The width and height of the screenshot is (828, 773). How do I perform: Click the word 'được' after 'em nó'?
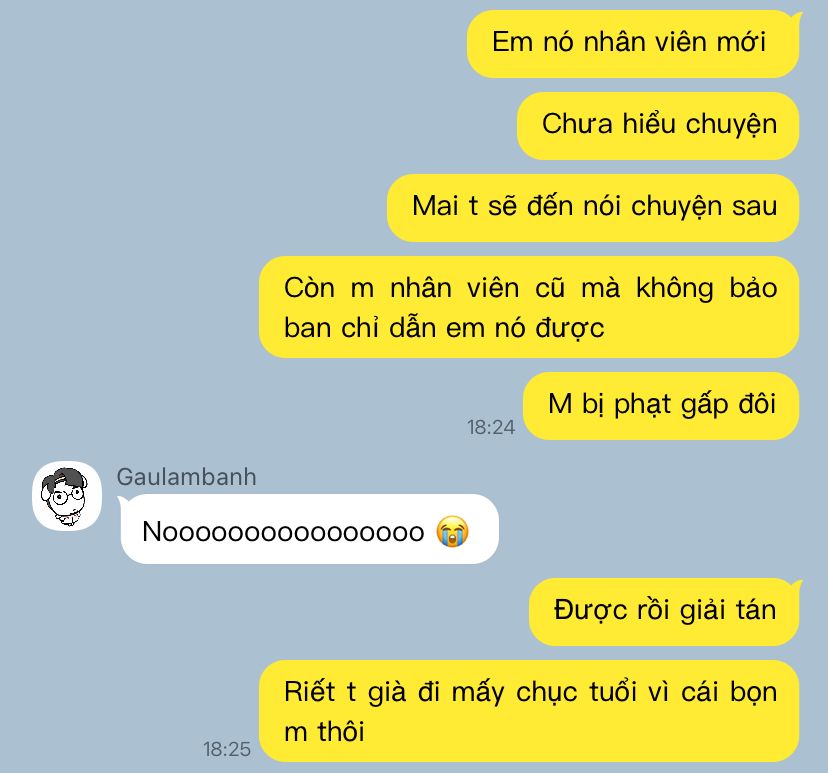[570, 328]
